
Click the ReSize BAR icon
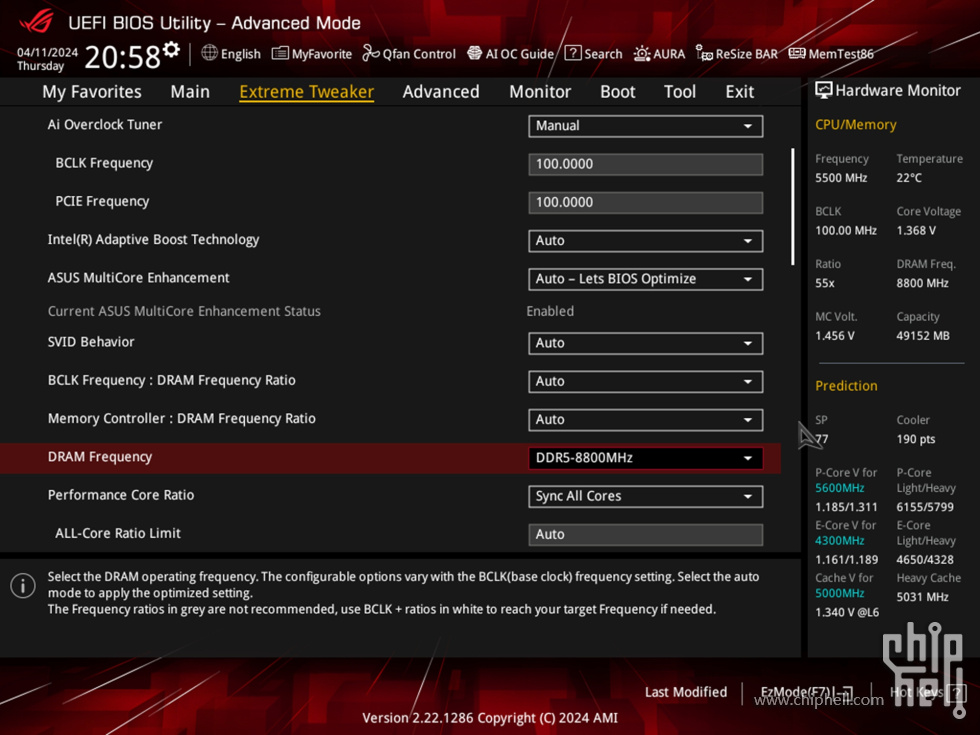[704, 54]
